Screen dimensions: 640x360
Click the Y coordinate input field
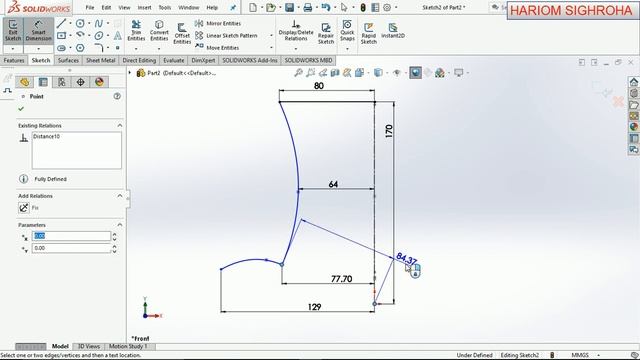point(71,248)
